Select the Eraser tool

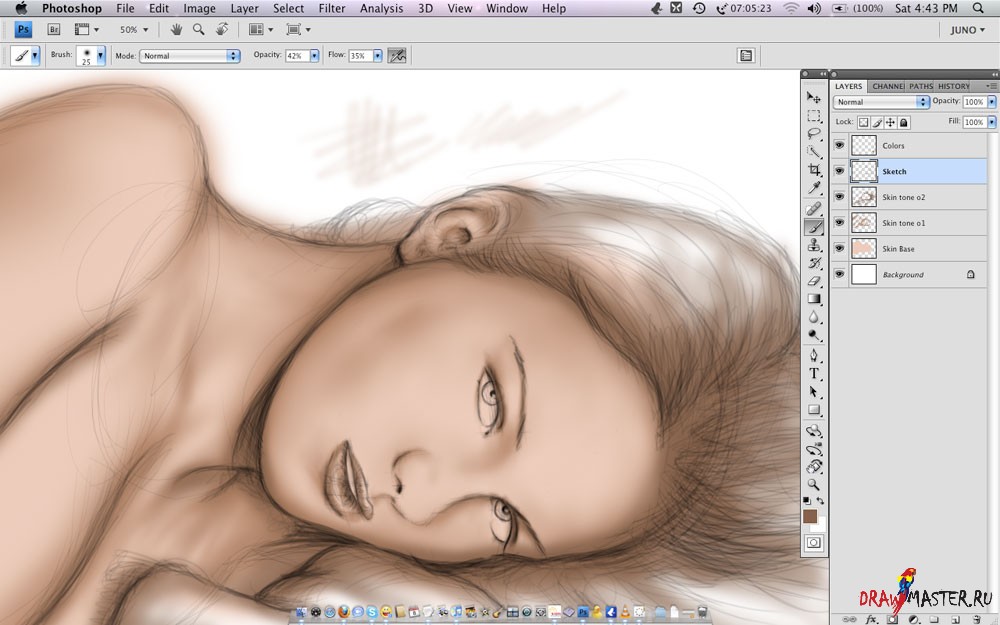(814, 281)
